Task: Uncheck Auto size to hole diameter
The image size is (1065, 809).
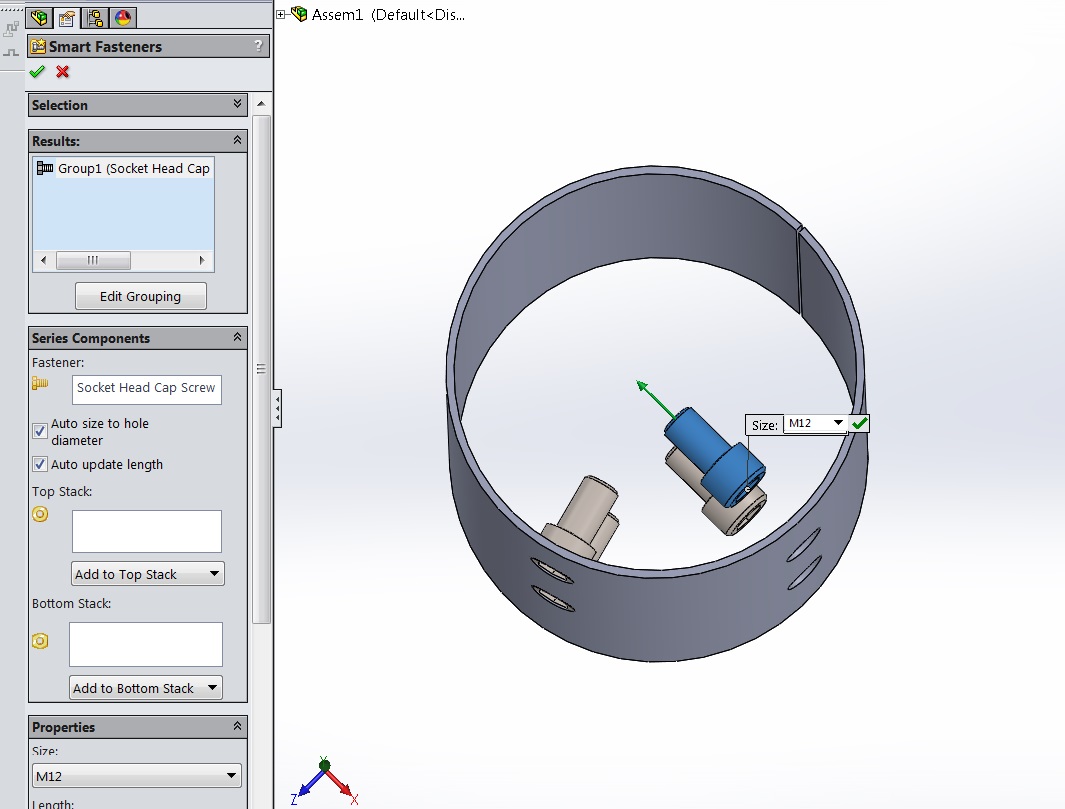Action: pyautogui.click(x=40, y=431)
